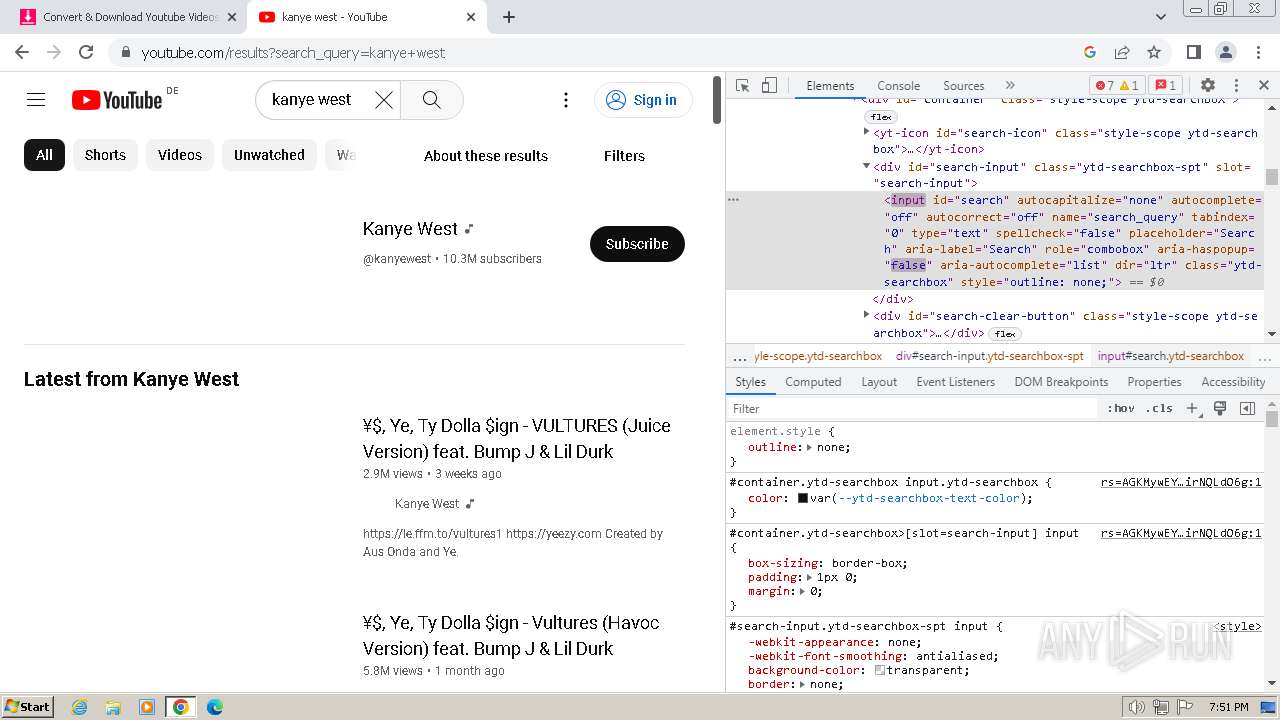Switch to Convert & Download Youtube tab

[x=130, y=17]
